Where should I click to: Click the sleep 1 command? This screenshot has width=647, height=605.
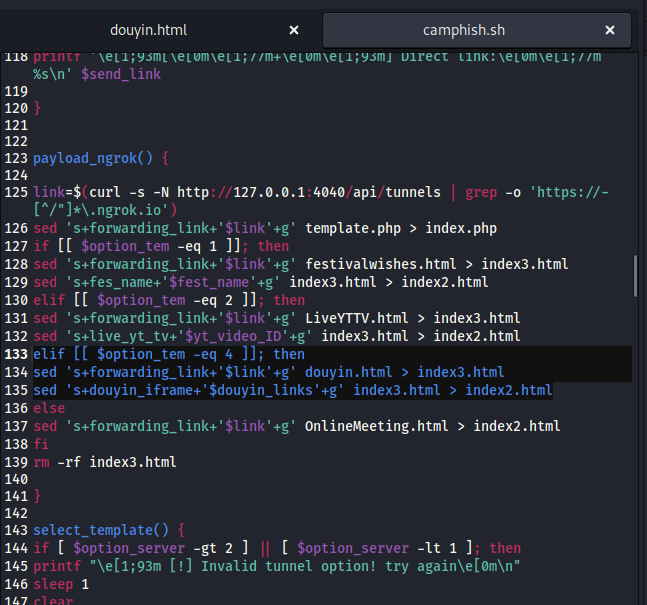pos(60,583)
